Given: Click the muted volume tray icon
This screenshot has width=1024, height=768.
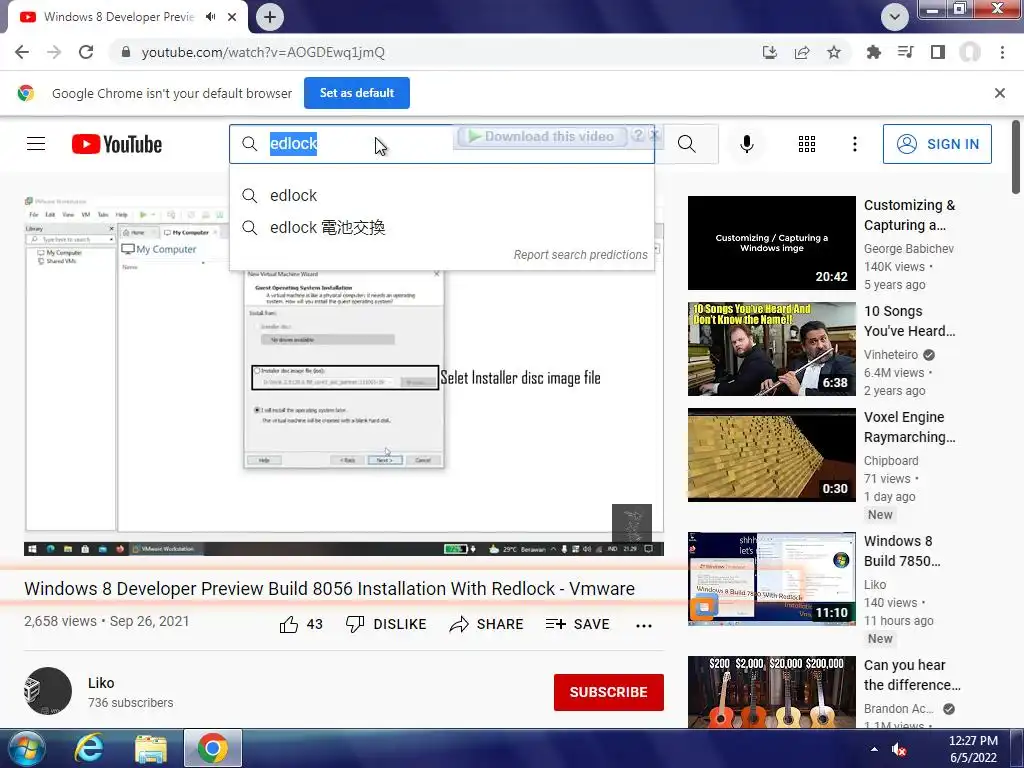Looking at the screenshot, I should pyautogui.click(x=899, y=749).
